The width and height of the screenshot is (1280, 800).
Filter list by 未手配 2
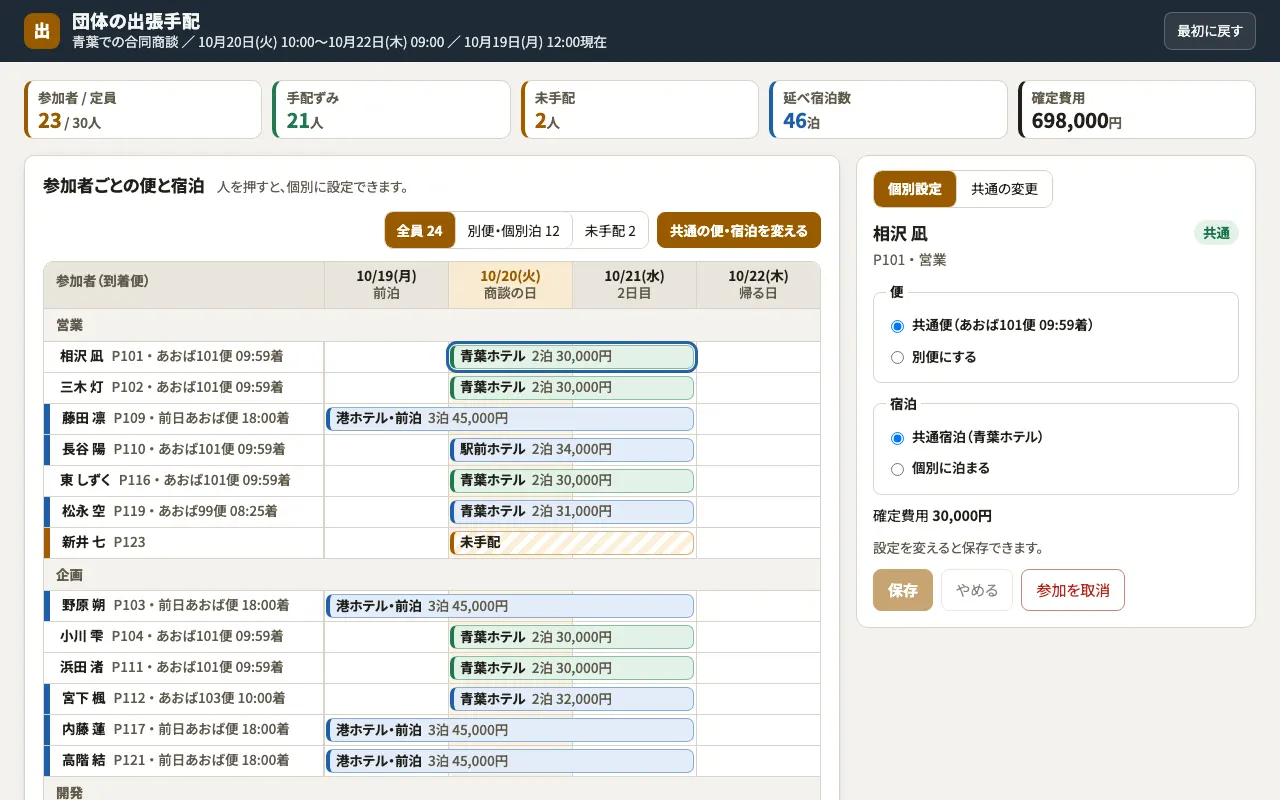[x=610, y=230]
